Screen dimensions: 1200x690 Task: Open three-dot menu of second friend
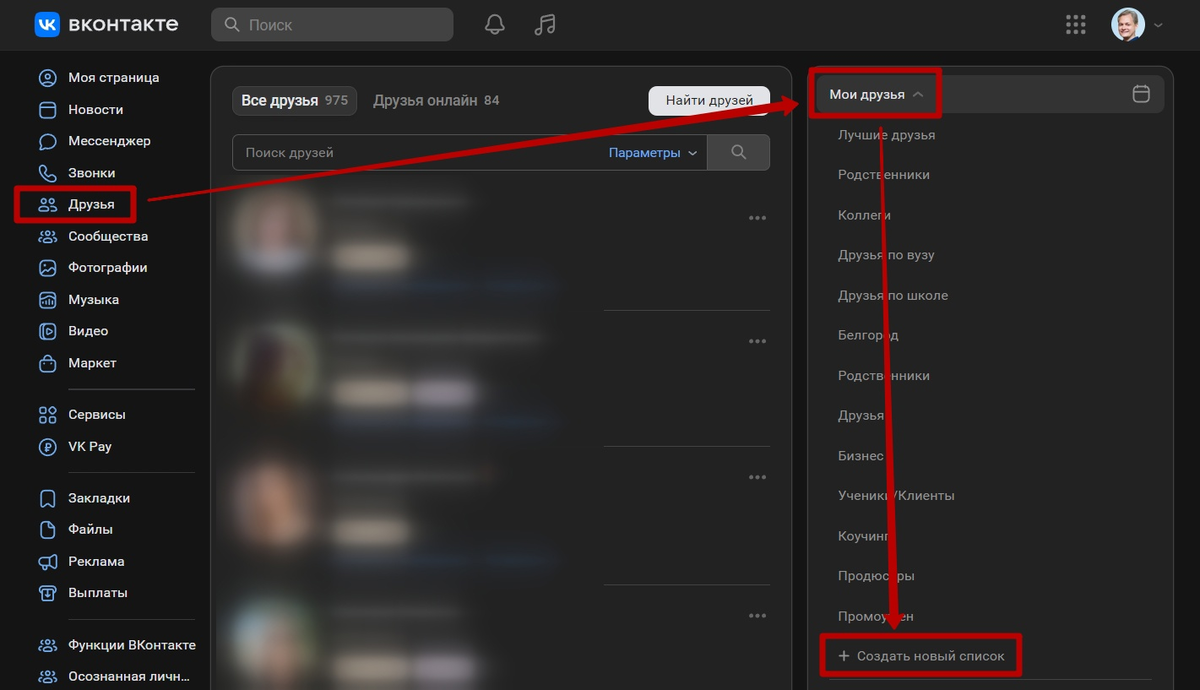click(758, 341)
